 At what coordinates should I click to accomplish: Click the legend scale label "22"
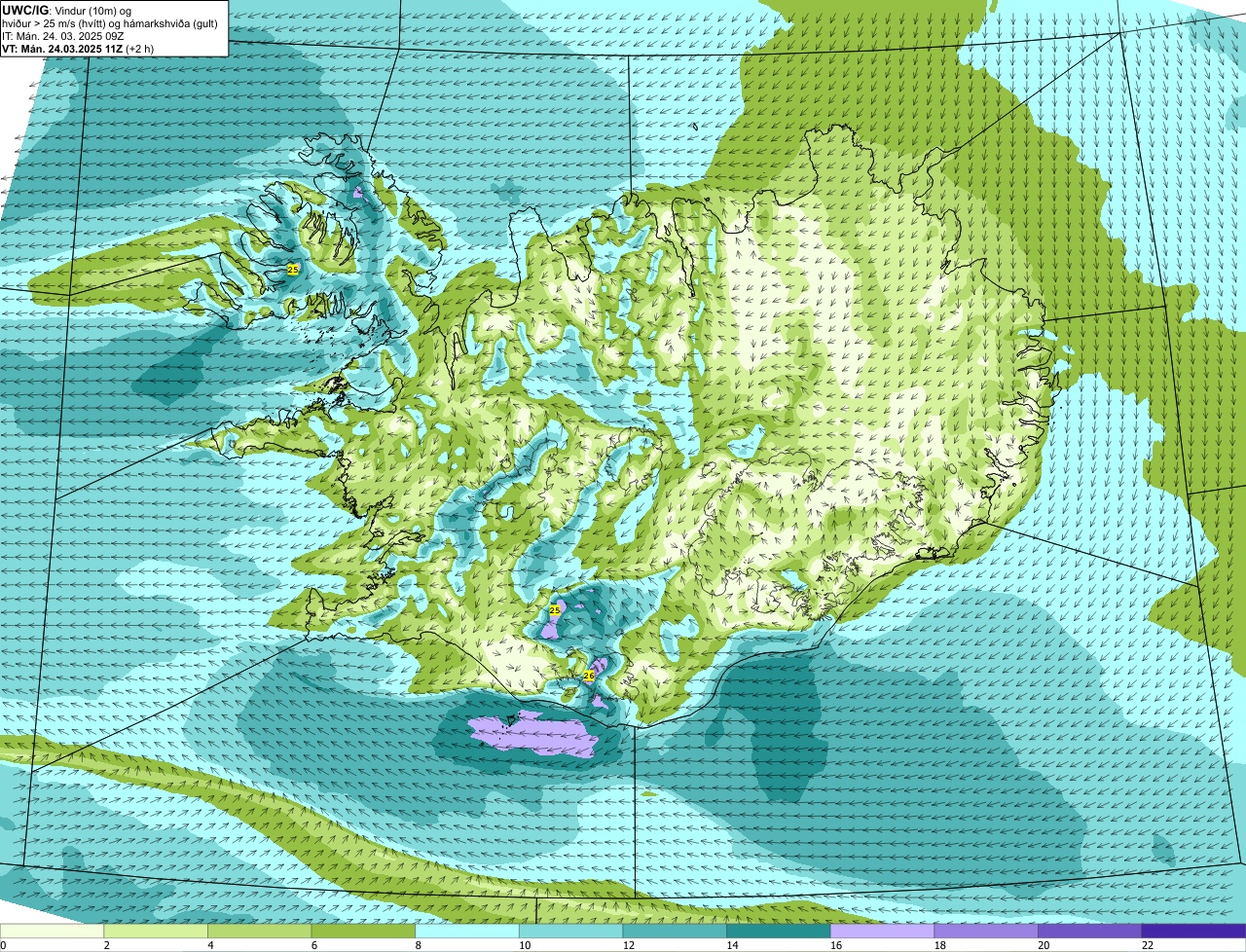(1148, 945)
